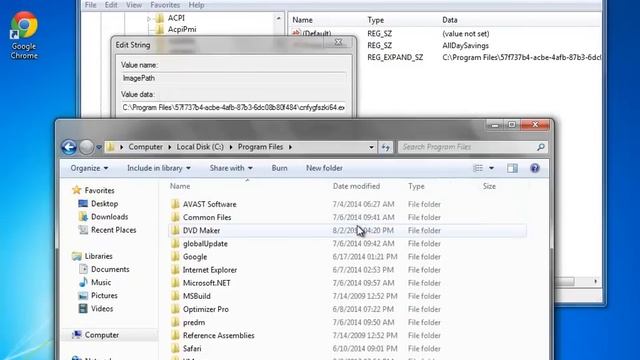Open address bar history dropdown
This screenshot has height=360, width=640.
(371, 147)
